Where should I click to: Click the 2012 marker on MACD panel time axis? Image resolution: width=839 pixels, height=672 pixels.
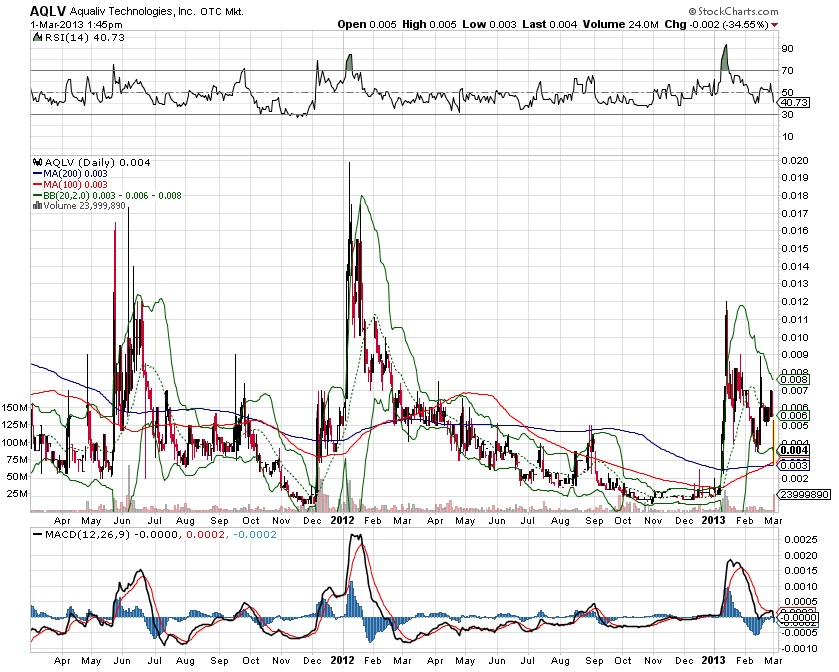[x=342, y=660]
